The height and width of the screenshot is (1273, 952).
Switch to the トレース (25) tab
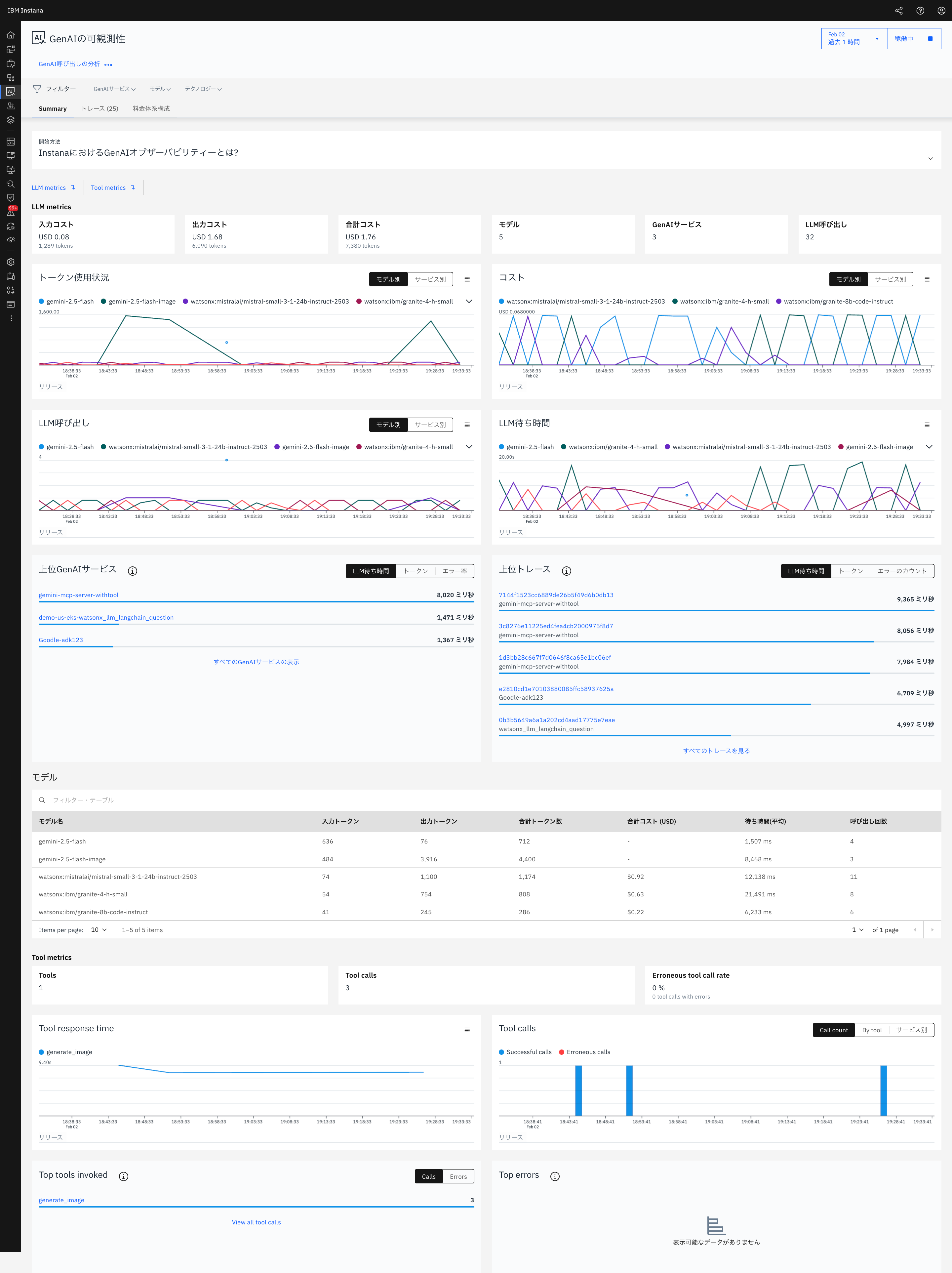pyautogui.click(x=99, y=108)
